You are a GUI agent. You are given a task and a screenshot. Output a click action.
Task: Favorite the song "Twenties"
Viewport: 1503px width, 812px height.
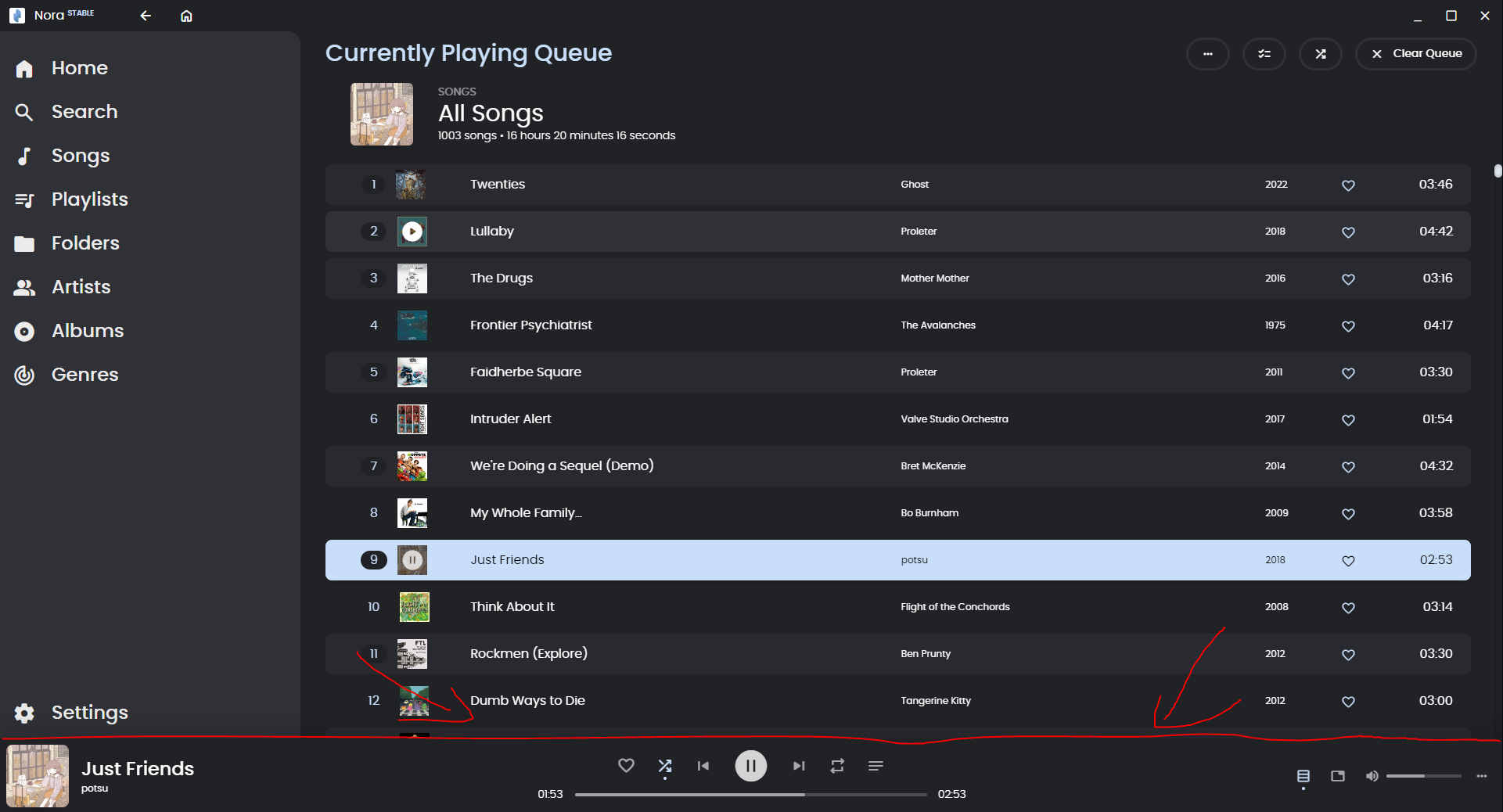[x=1348, y=185]
